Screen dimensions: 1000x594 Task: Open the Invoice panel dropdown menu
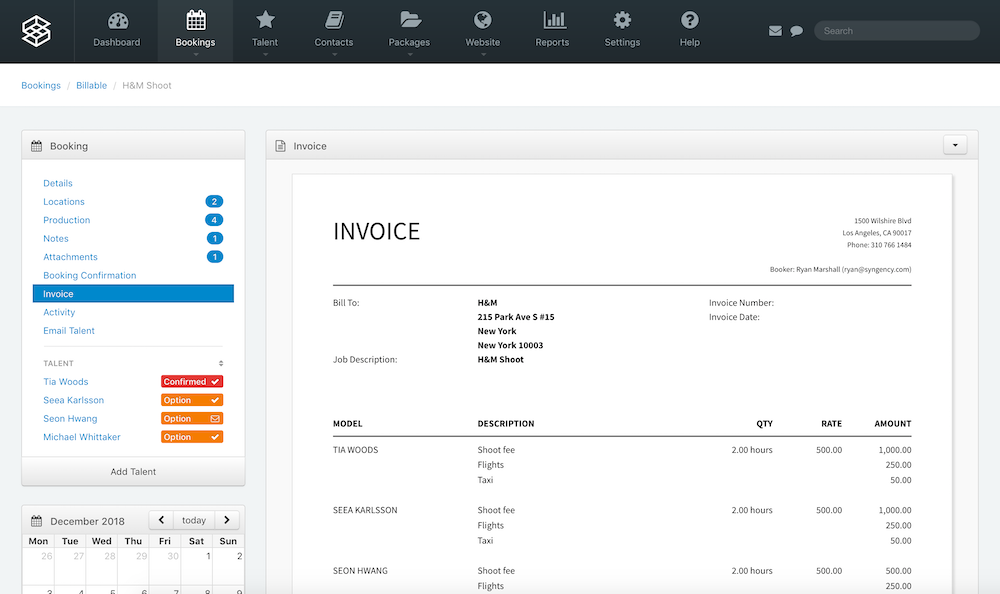point(955,145)
